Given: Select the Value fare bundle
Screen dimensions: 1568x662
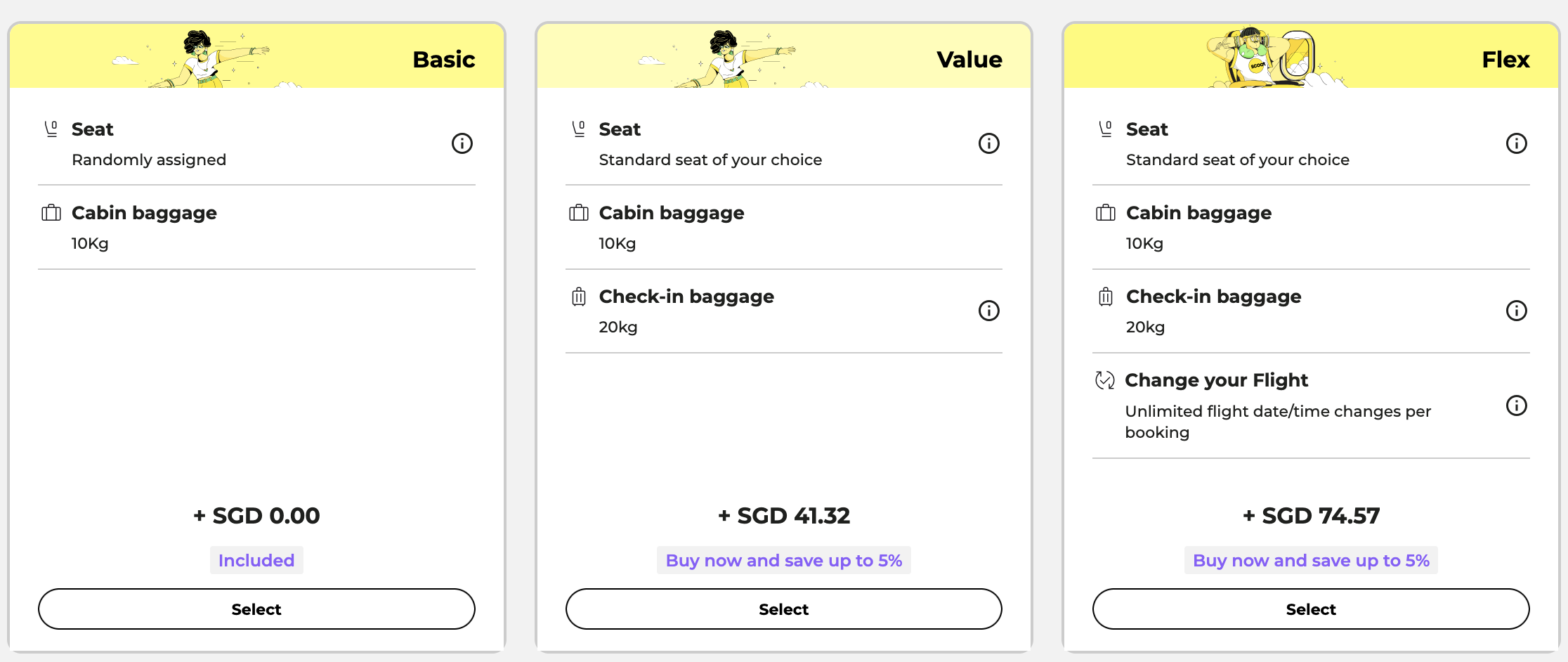Looking at the screenshot, I should (x=783, y=609).
